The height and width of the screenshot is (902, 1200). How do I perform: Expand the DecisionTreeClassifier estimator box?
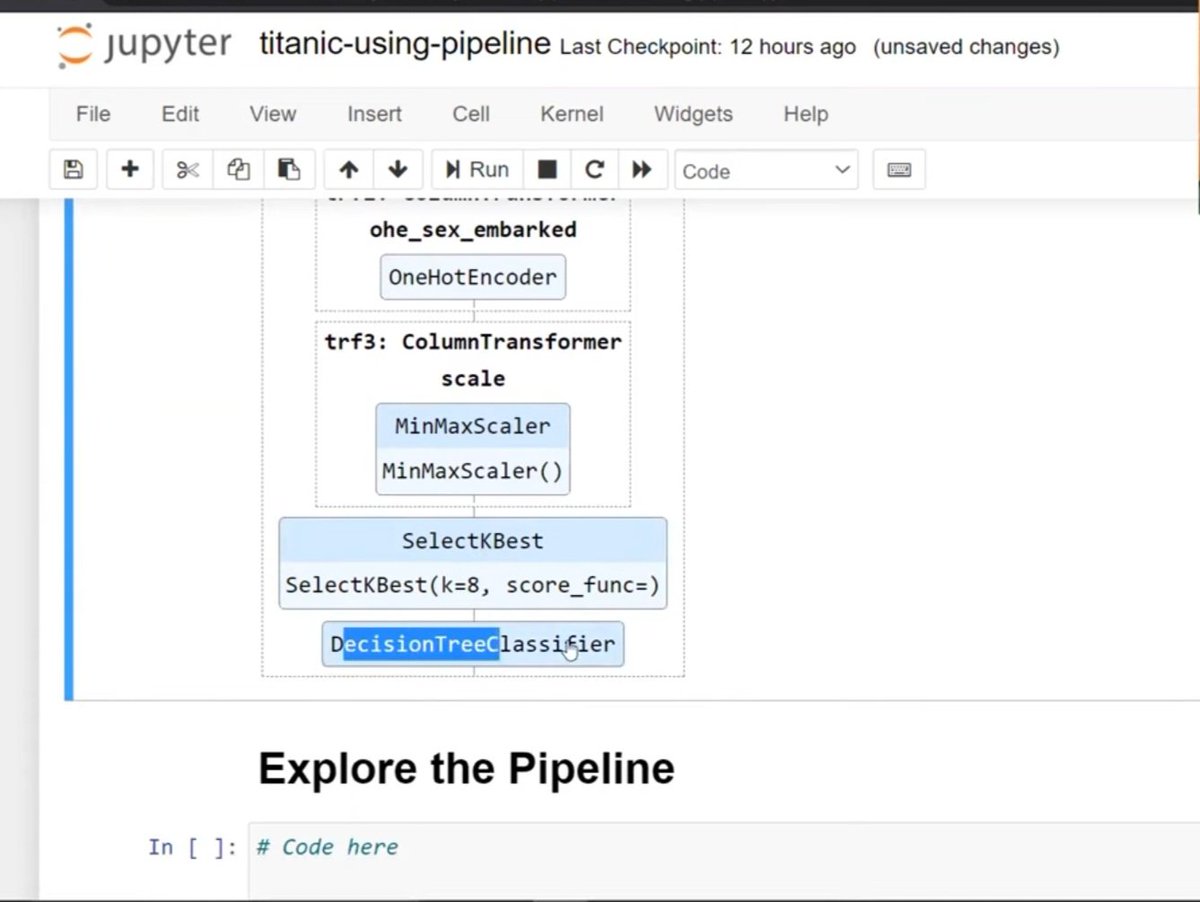pyautogui.click(x=473, y=644)
